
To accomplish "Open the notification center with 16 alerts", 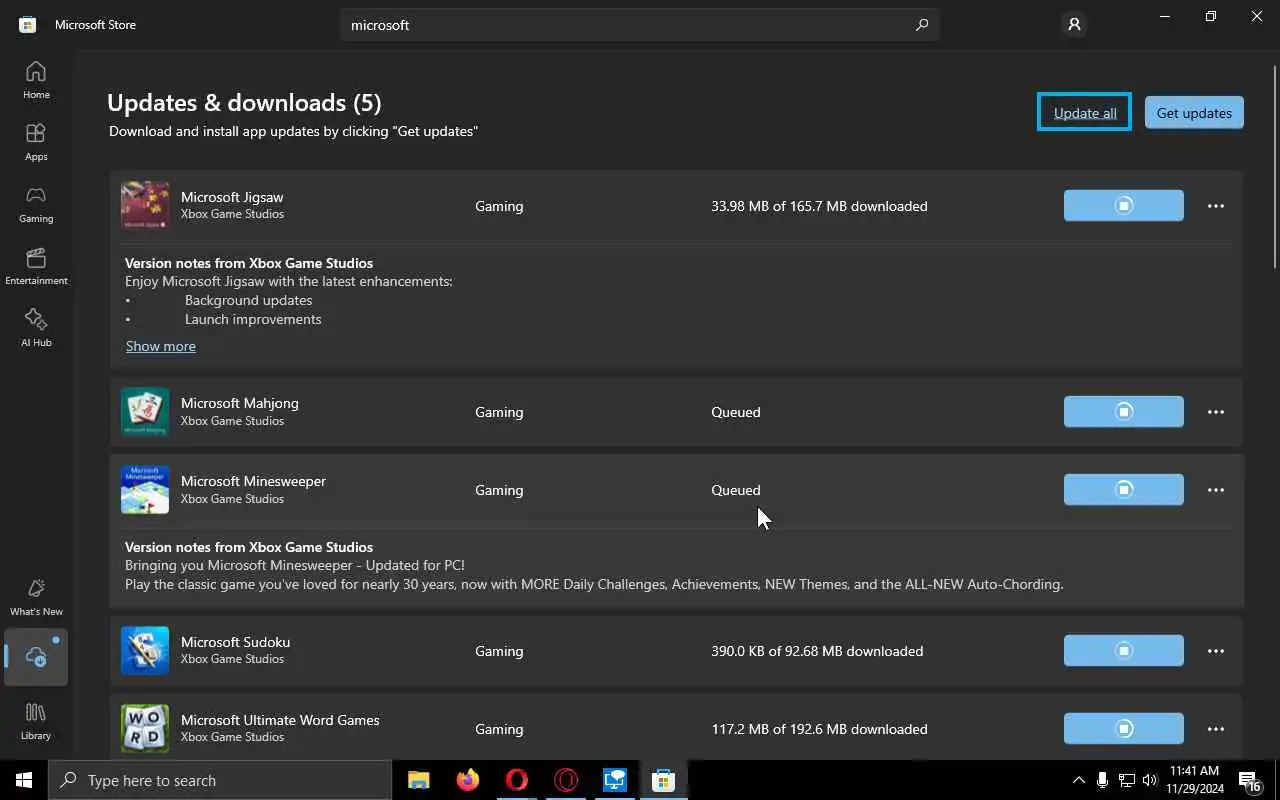I will point(1250,781).
